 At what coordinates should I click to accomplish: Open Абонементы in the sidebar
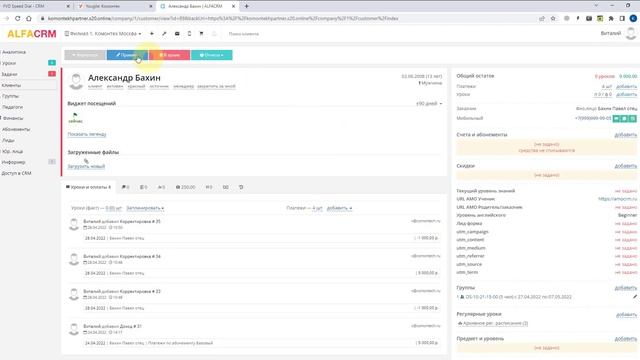click(x=16, y=129)
